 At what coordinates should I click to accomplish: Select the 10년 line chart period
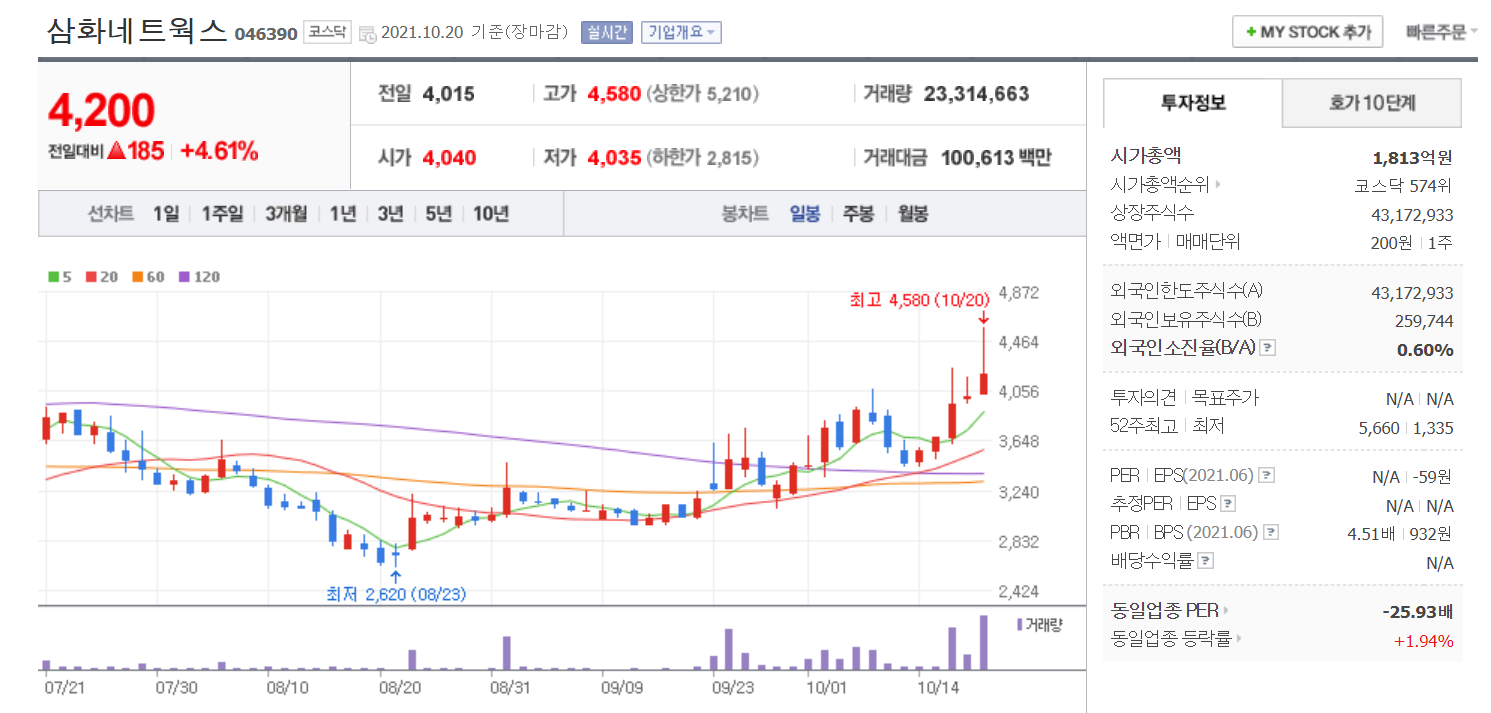491,213
